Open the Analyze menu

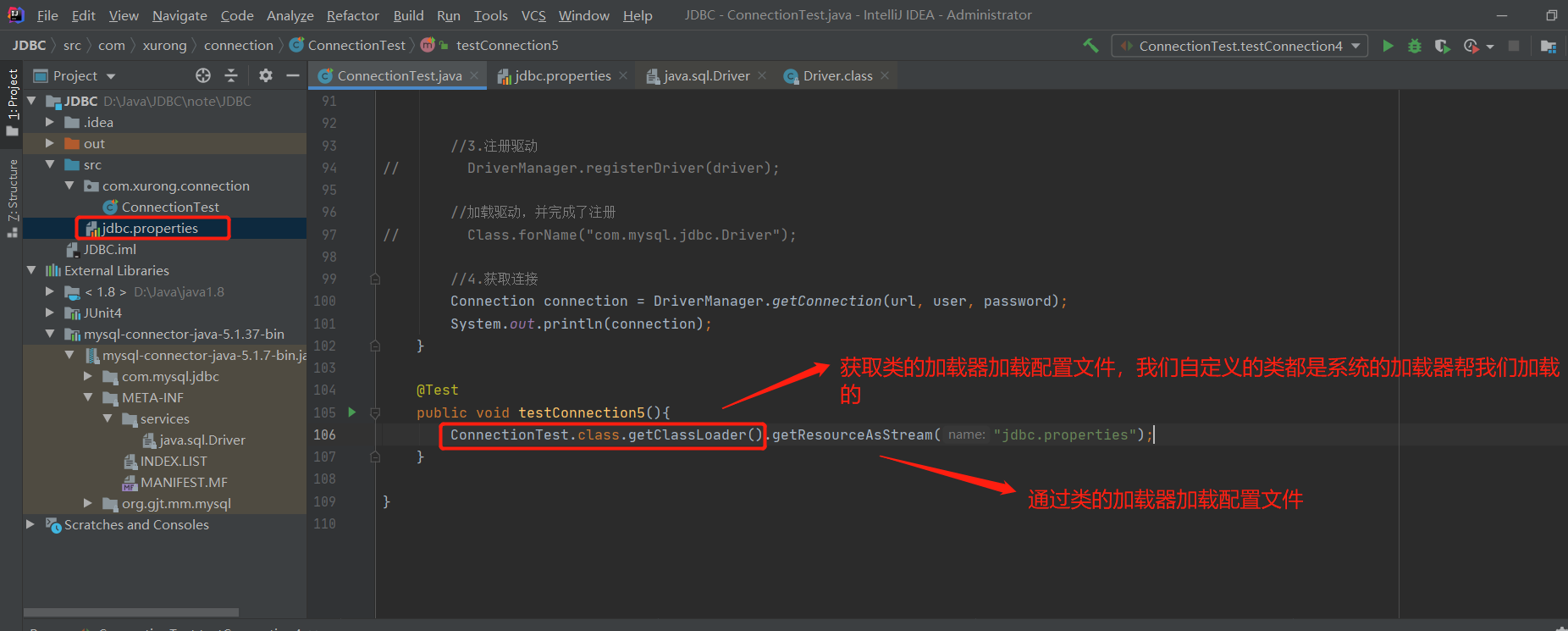pos(290,15)
